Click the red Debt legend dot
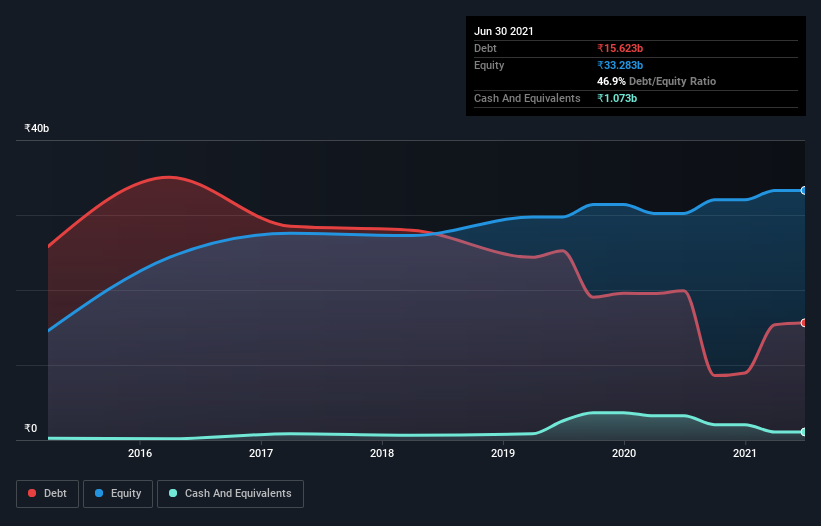 pyautogui.click(x=32, y=493)
